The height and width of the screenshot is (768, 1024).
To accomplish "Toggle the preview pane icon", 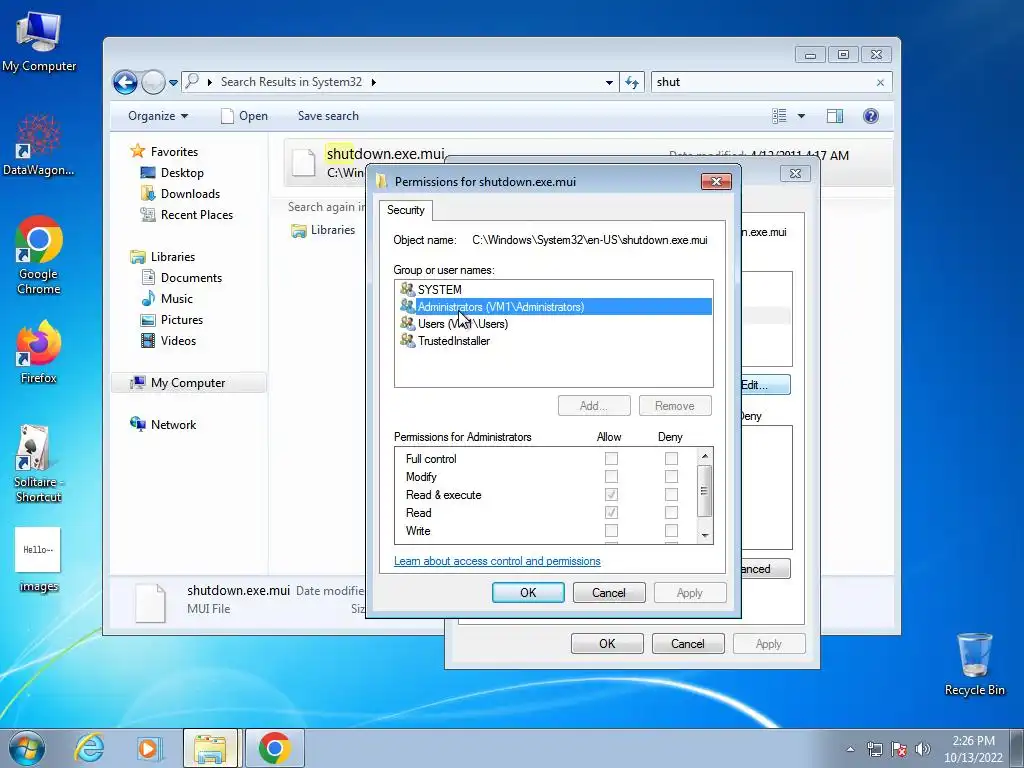I will point(835,116).
